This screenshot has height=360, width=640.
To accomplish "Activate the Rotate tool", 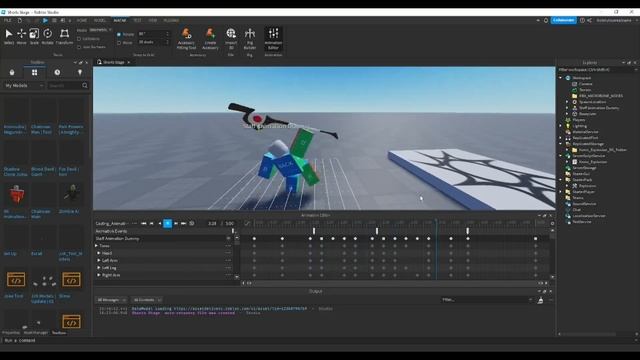I will pyautogui.click(x=47, y=36).
